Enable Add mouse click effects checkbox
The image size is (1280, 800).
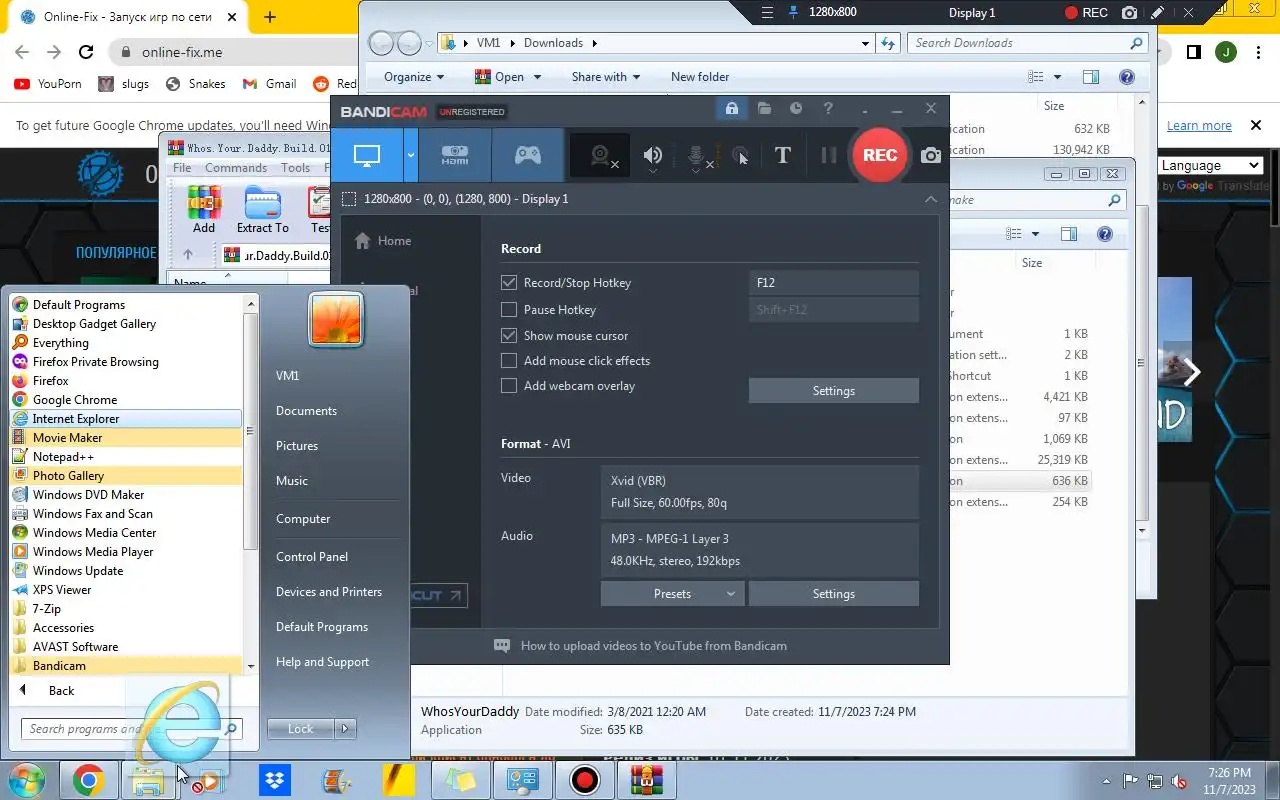(x=509, y=361)
